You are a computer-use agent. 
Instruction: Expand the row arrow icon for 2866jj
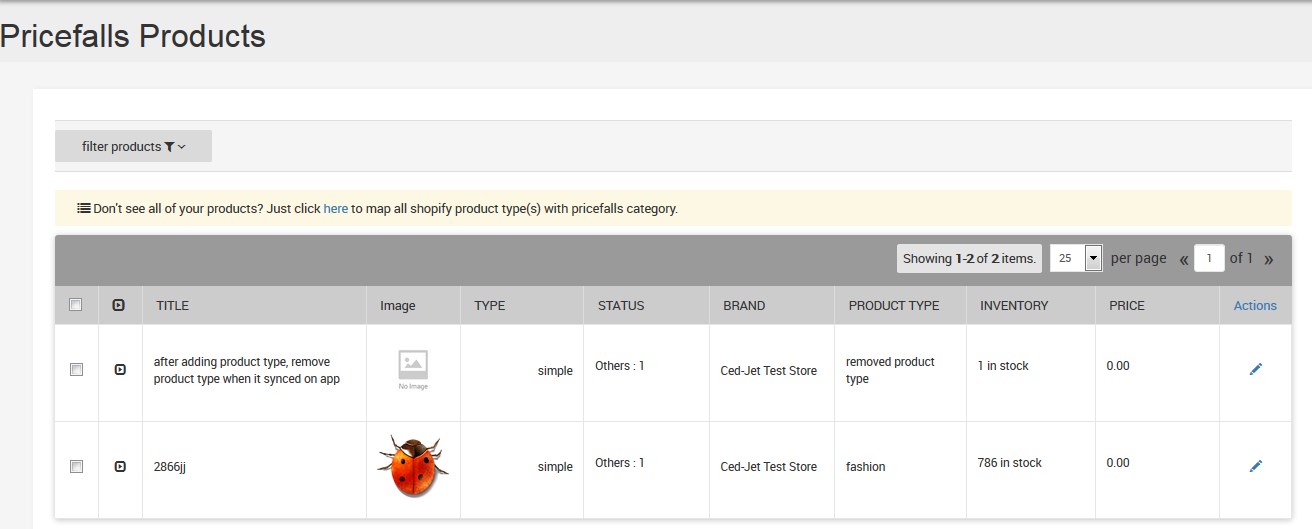click(x=120, y=466)
